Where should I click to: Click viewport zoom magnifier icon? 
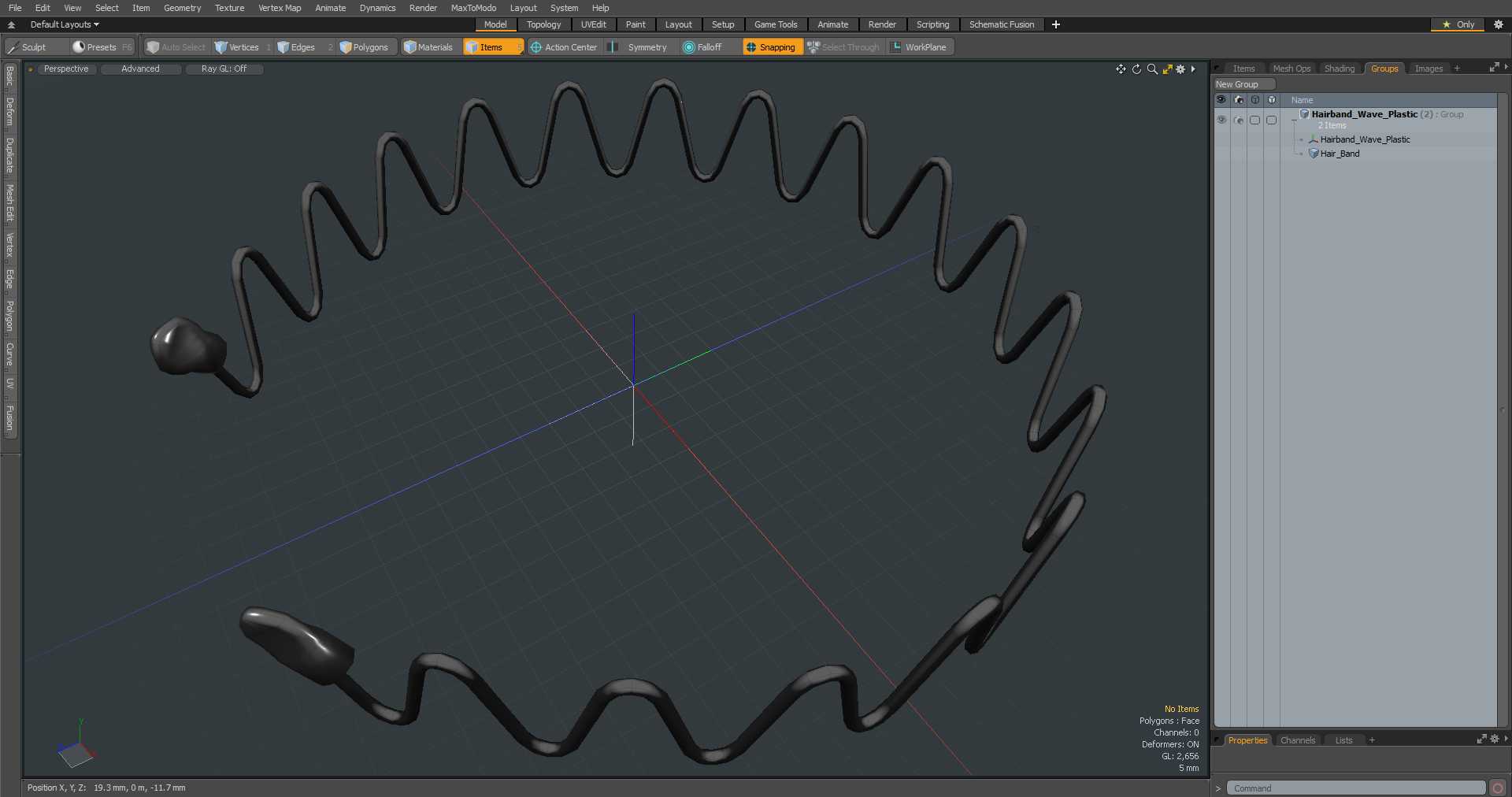pyautogui.click(x=1152, y=69)
